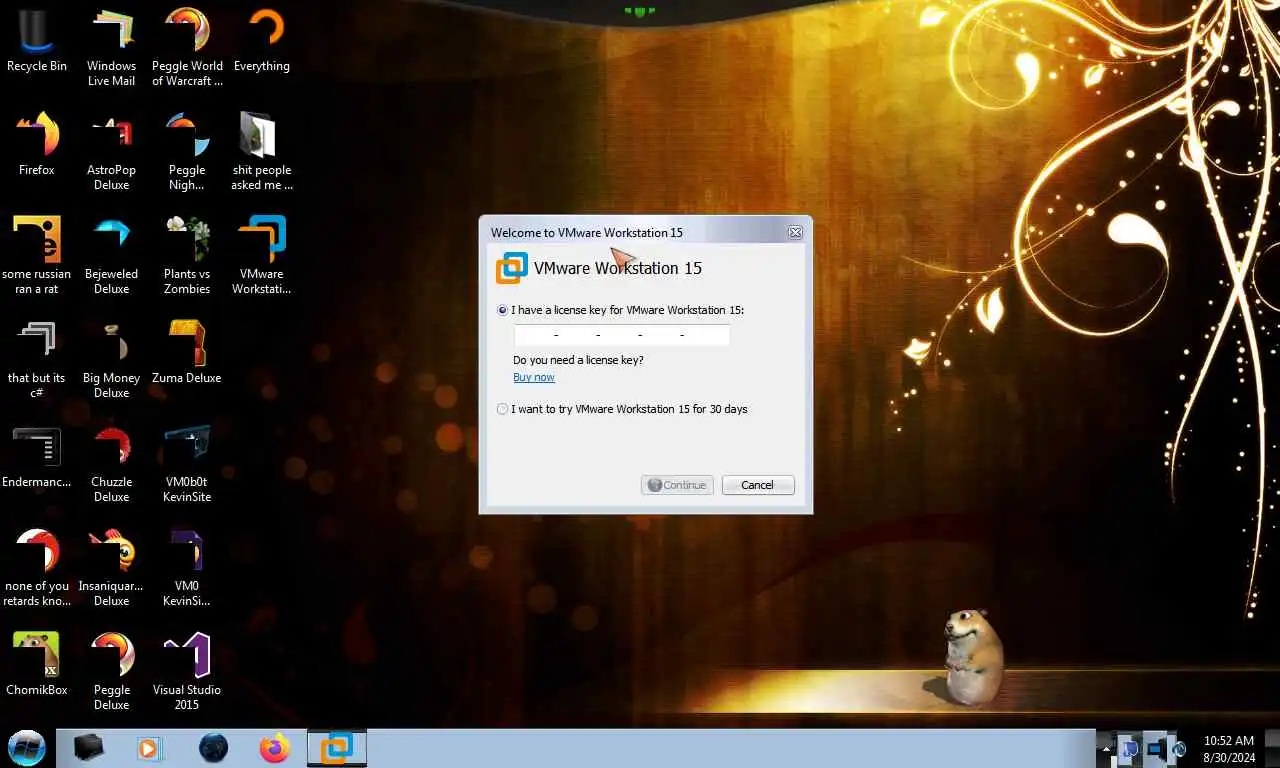1280x768 pixels.
Task: Open Big Money Deluxe desktop icon
Action: tap(111, 360)
